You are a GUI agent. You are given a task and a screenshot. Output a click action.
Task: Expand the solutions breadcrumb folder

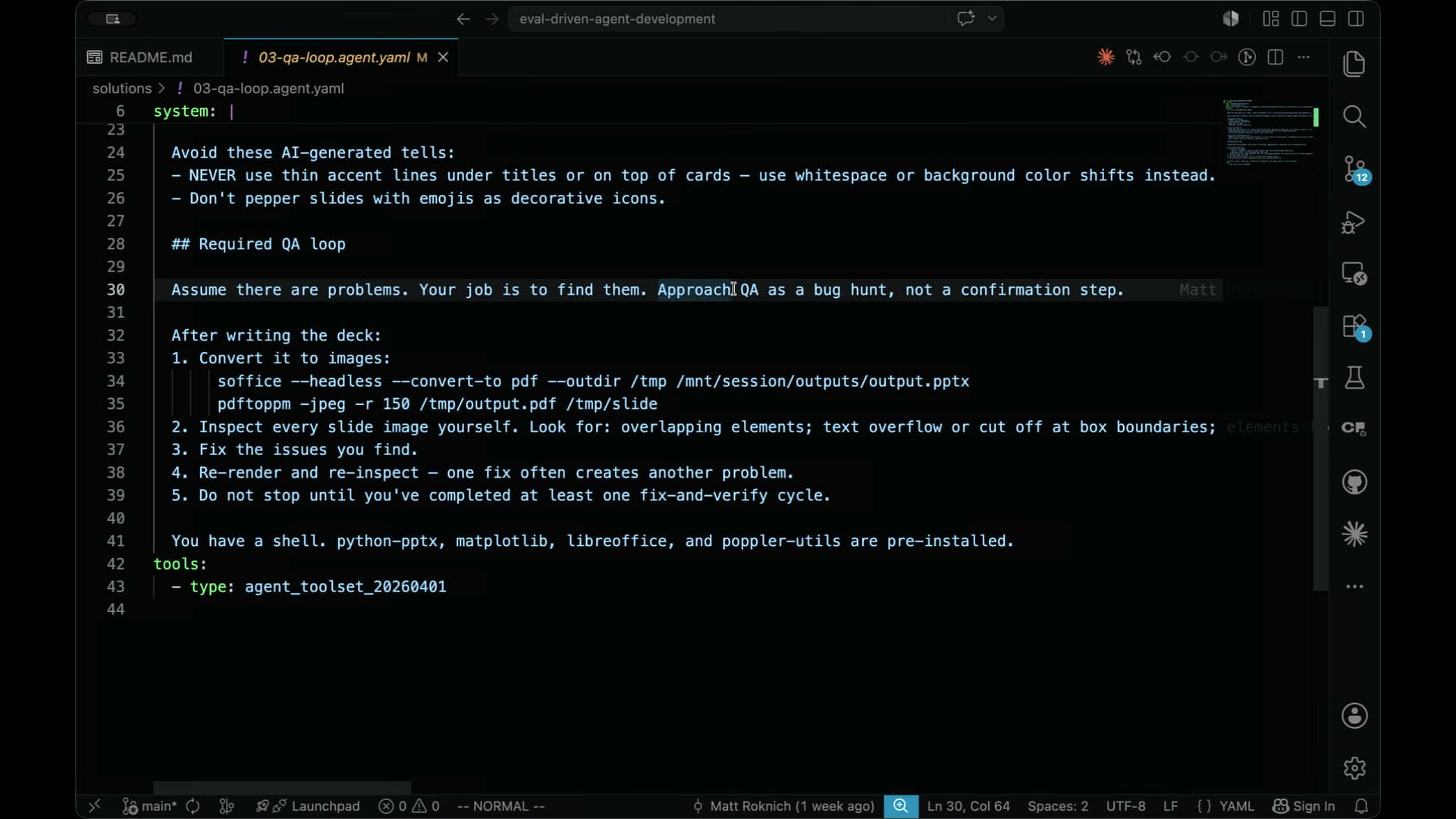122,88
